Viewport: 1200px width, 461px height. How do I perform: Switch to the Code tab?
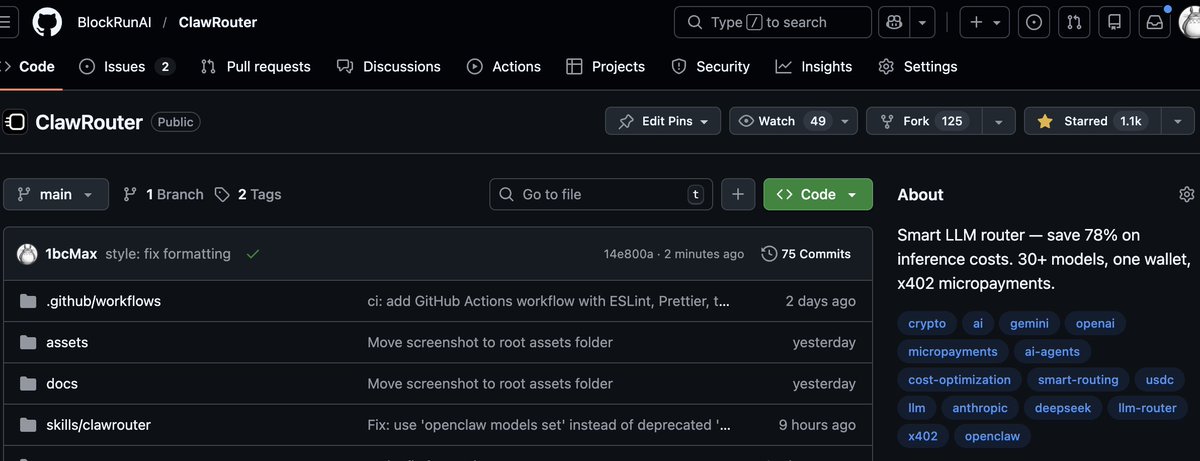point(30,66)
